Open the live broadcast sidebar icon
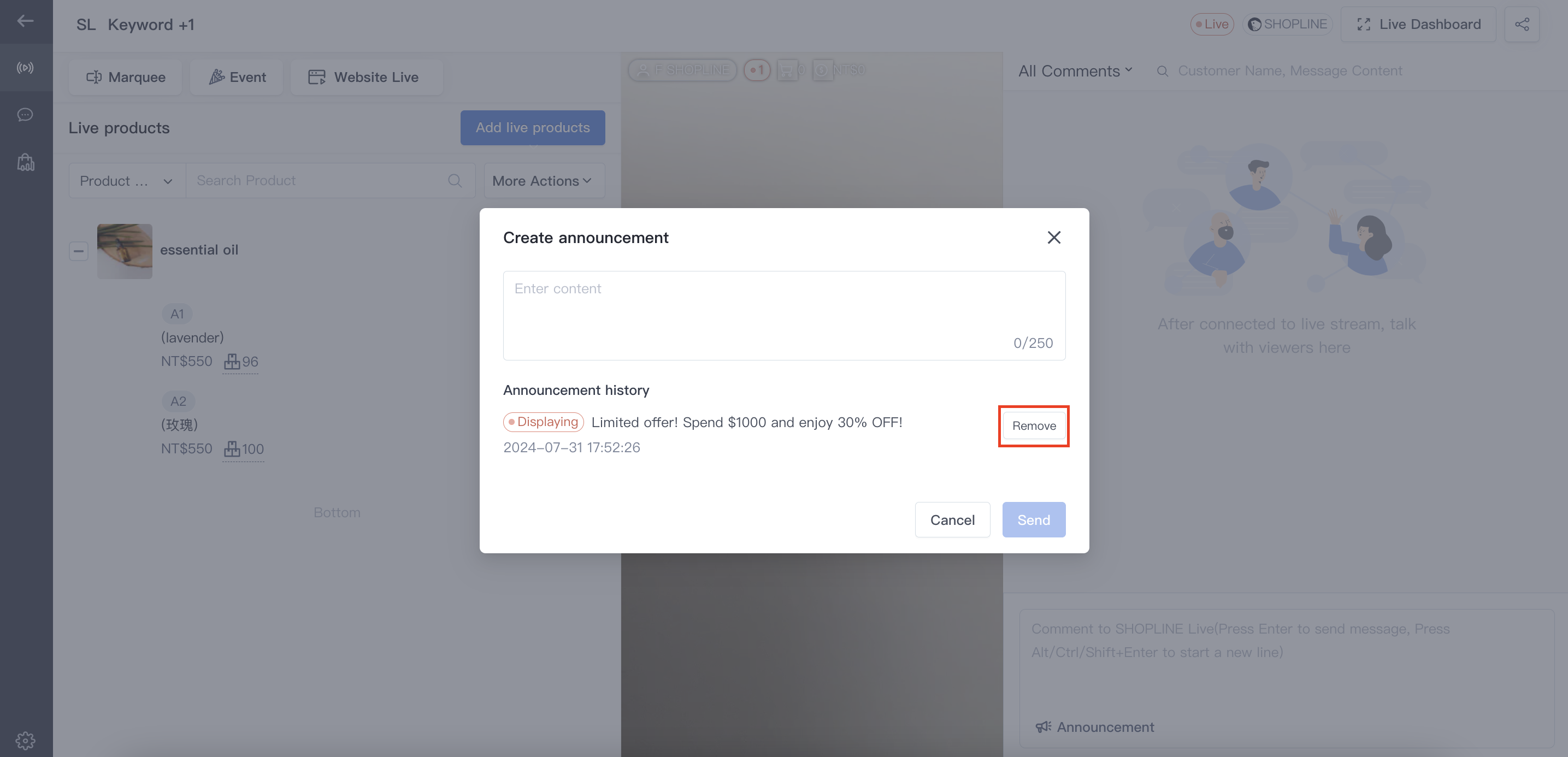The height and width of the screenshot is (757, 1568). (x=25, y=68)
